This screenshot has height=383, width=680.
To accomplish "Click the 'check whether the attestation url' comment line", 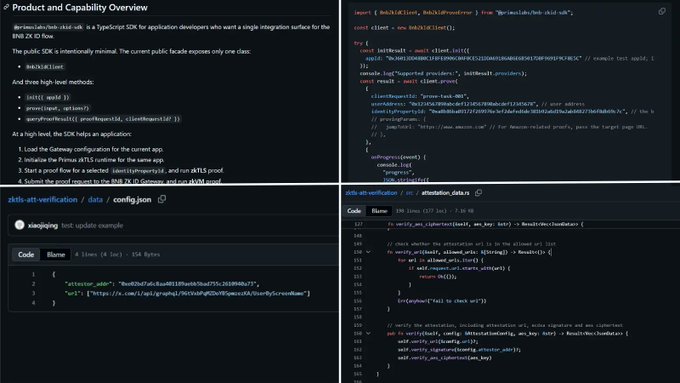I will coord(471,244).
